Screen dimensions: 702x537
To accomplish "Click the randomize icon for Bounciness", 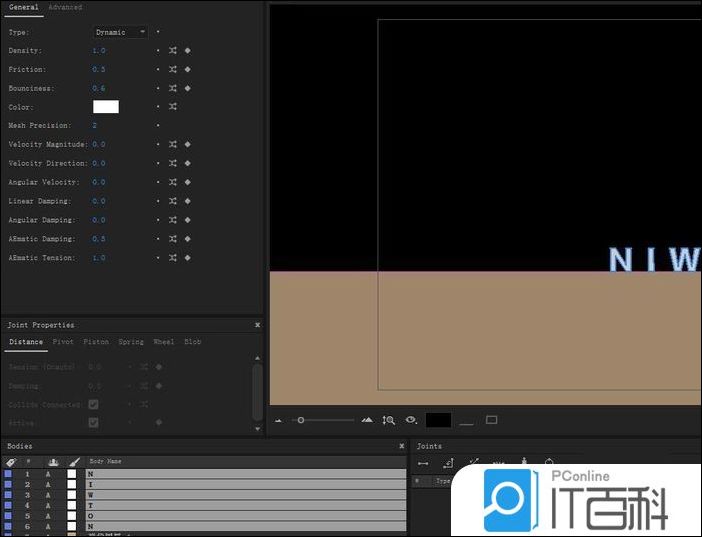I will click(x=173, y=88).
